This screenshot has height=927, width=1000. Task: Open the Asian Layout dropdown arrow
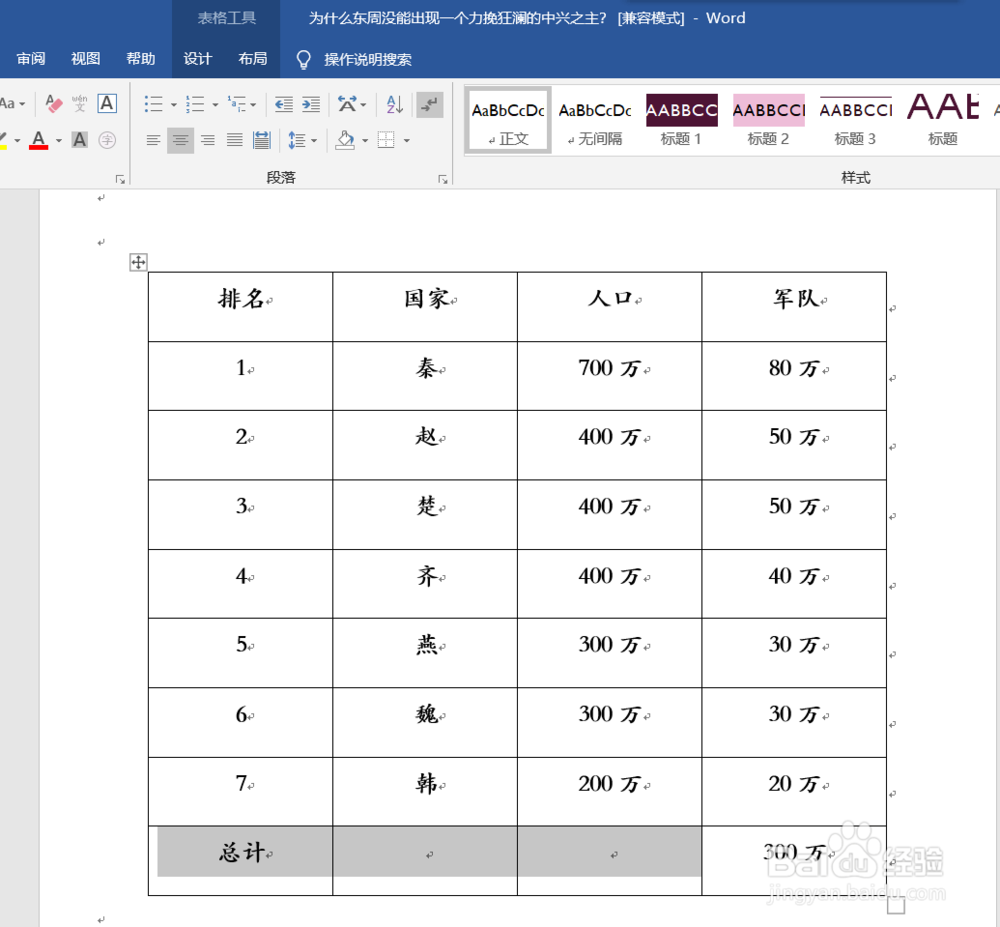[x=363, y=105]
